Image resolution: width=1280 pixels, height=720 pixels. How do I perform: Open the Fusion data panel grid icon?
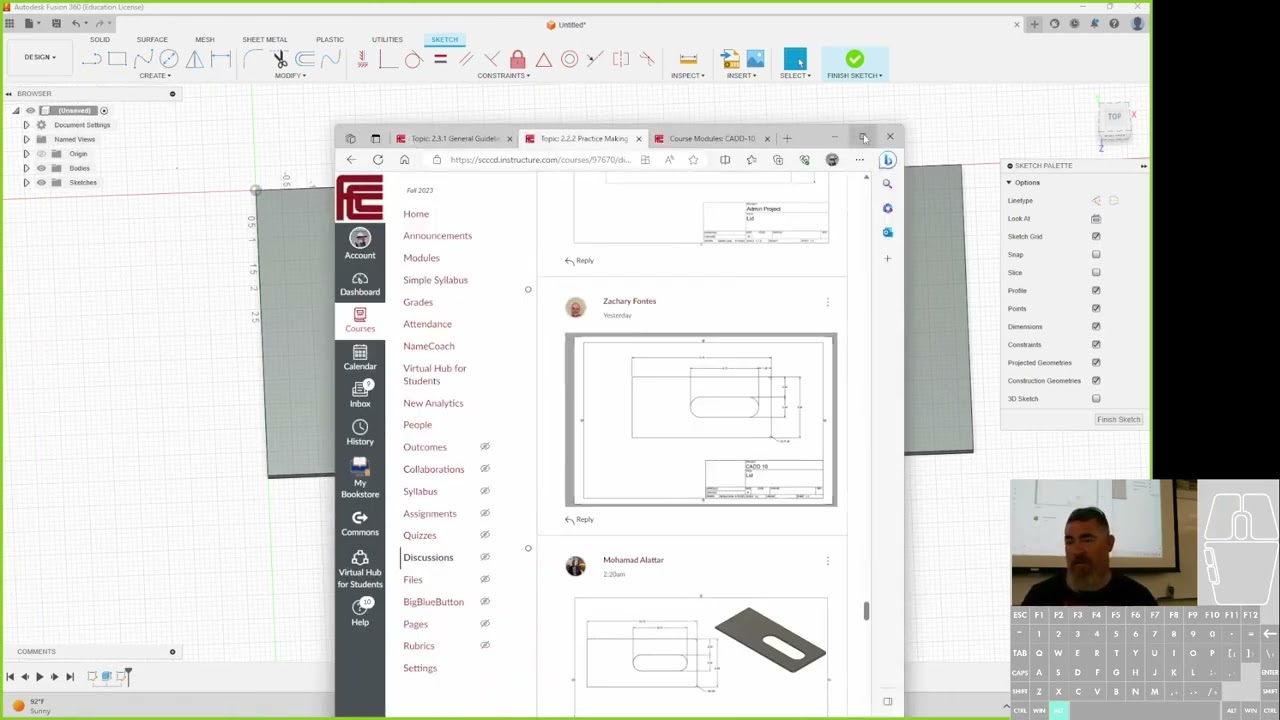[9, 23]
